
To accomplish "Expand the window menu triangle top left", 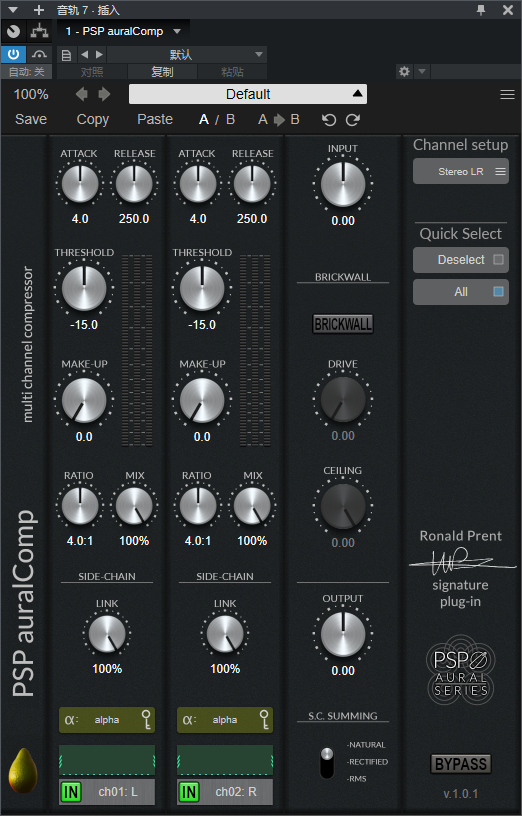I will pyautogui.click(x=14, y=10).
